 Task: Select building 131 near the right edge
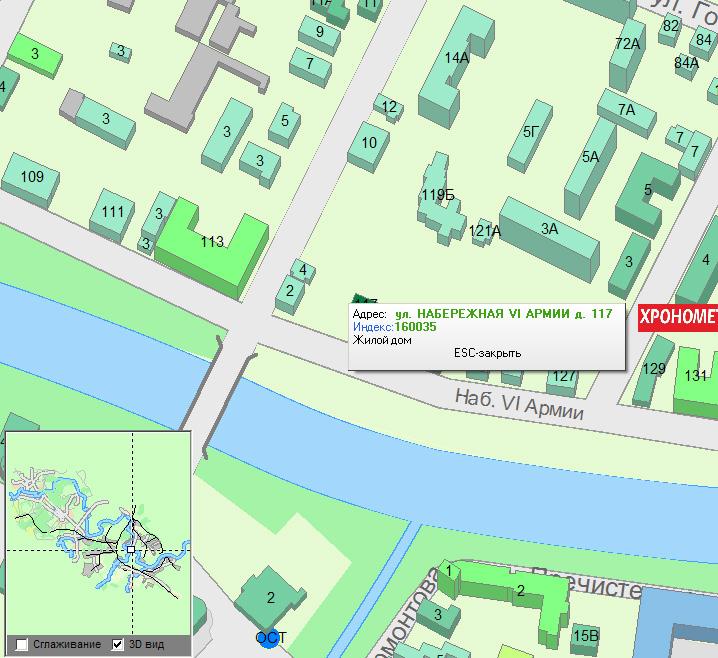(x=695, y=377)
